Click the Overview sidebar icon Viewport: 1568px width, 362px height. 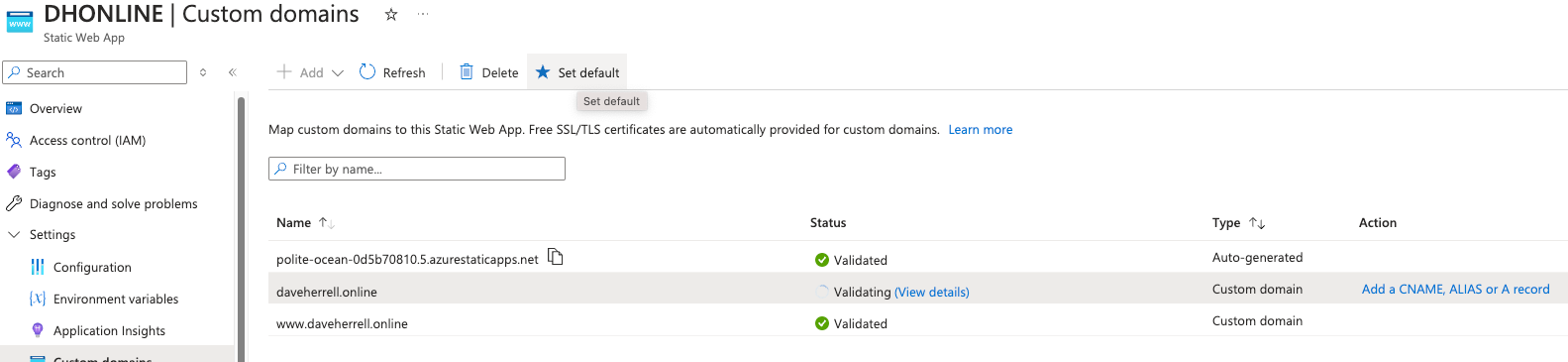point(14,108)
